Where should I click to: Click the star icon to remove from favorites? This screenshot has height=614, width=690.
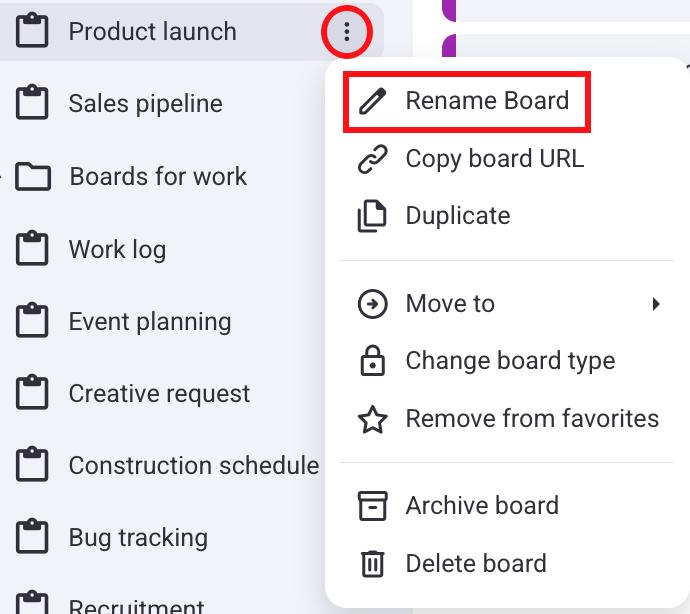[372, 419]
